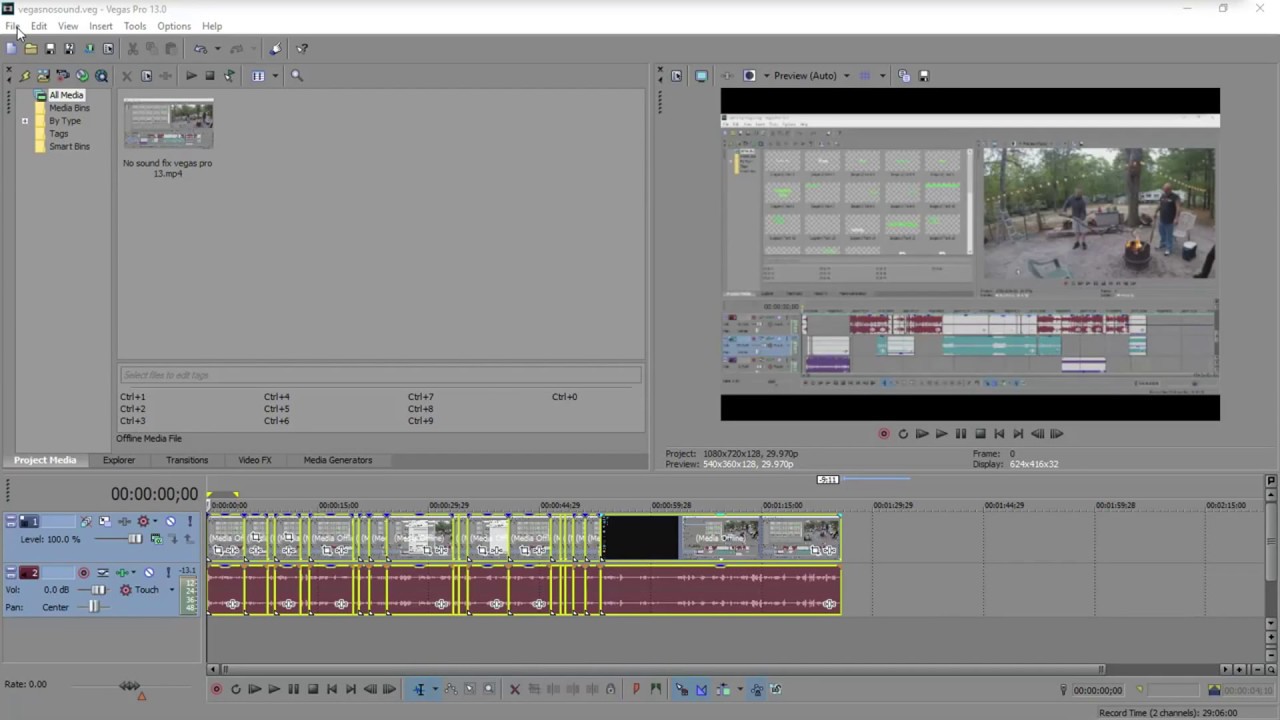The width and height of the screenshot is (1280, 720).
Task: Open the Touch automation mode dropdown
Action: [x=171, y=590]
